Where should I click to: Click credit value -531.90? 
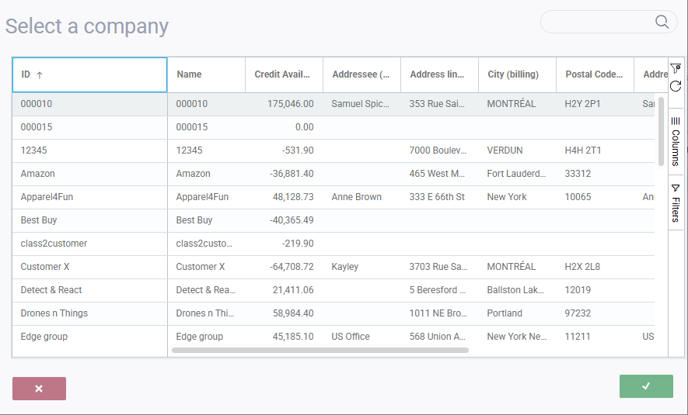[298, 150]
